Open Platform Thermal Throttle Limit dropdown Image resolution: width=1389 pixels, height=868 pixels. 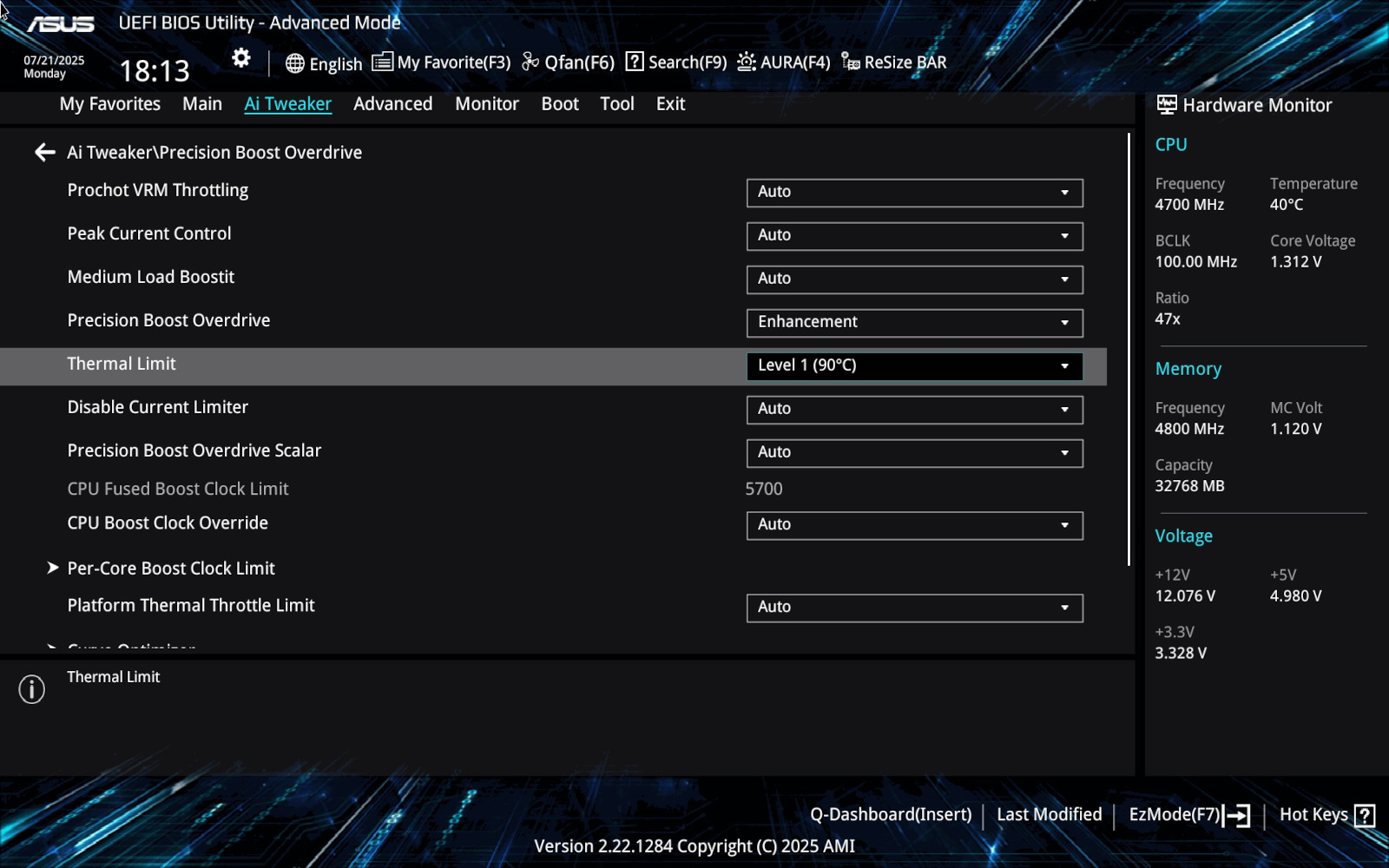click(915, 608)
